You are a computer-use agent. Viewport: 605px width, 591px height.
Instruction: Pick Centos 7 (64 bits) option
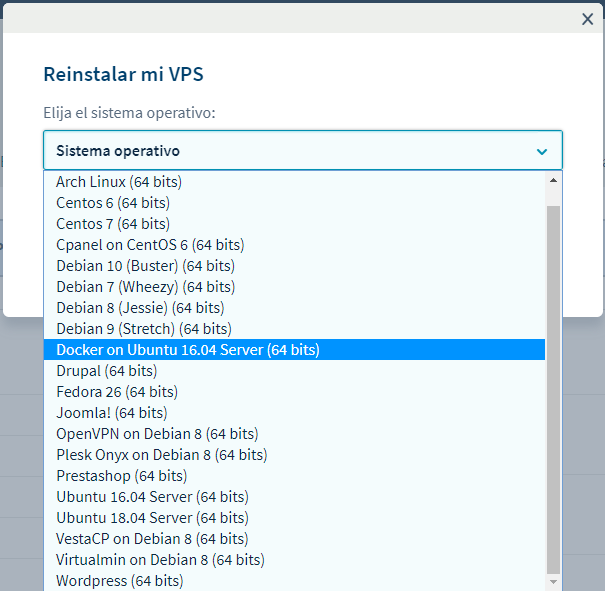(294, 224)
